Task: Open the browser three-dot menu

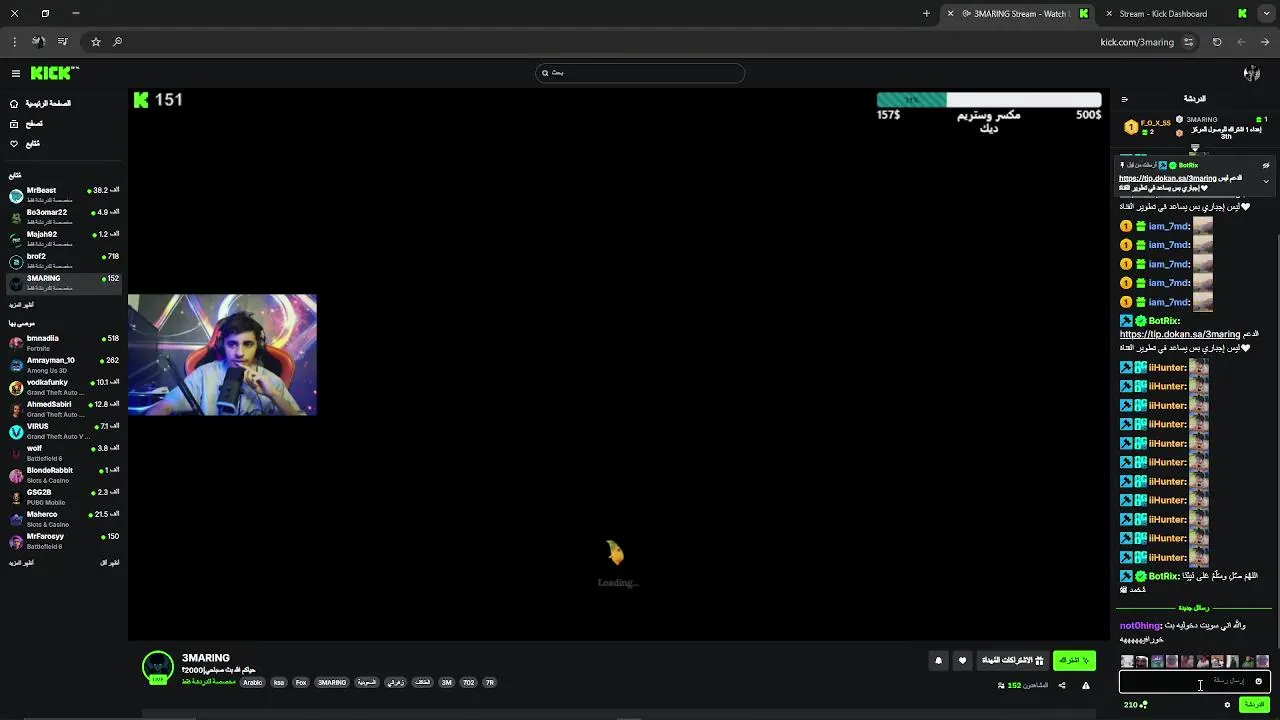Action: click(x=14, y=42)
